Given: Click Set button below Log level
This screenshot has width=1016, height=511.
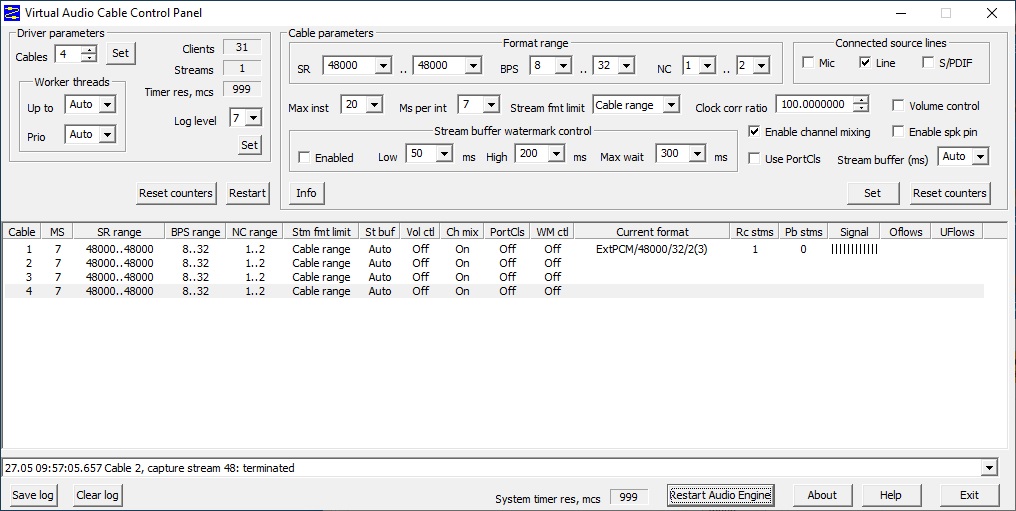Looking at the screenshot, I should tap(249, 145).
